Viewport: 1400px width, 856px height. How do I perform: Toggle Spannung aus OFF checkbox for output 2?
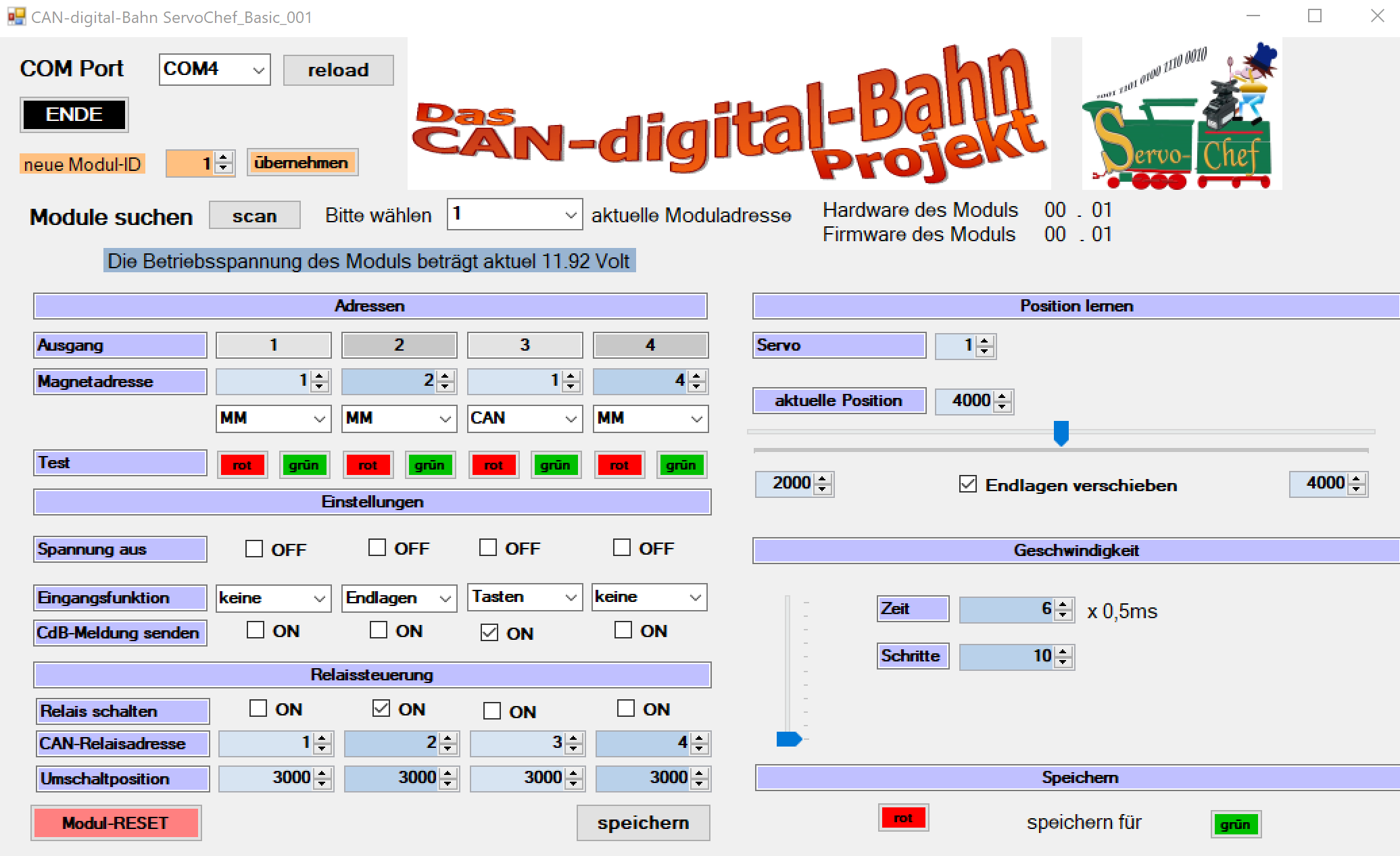[377, 547]
